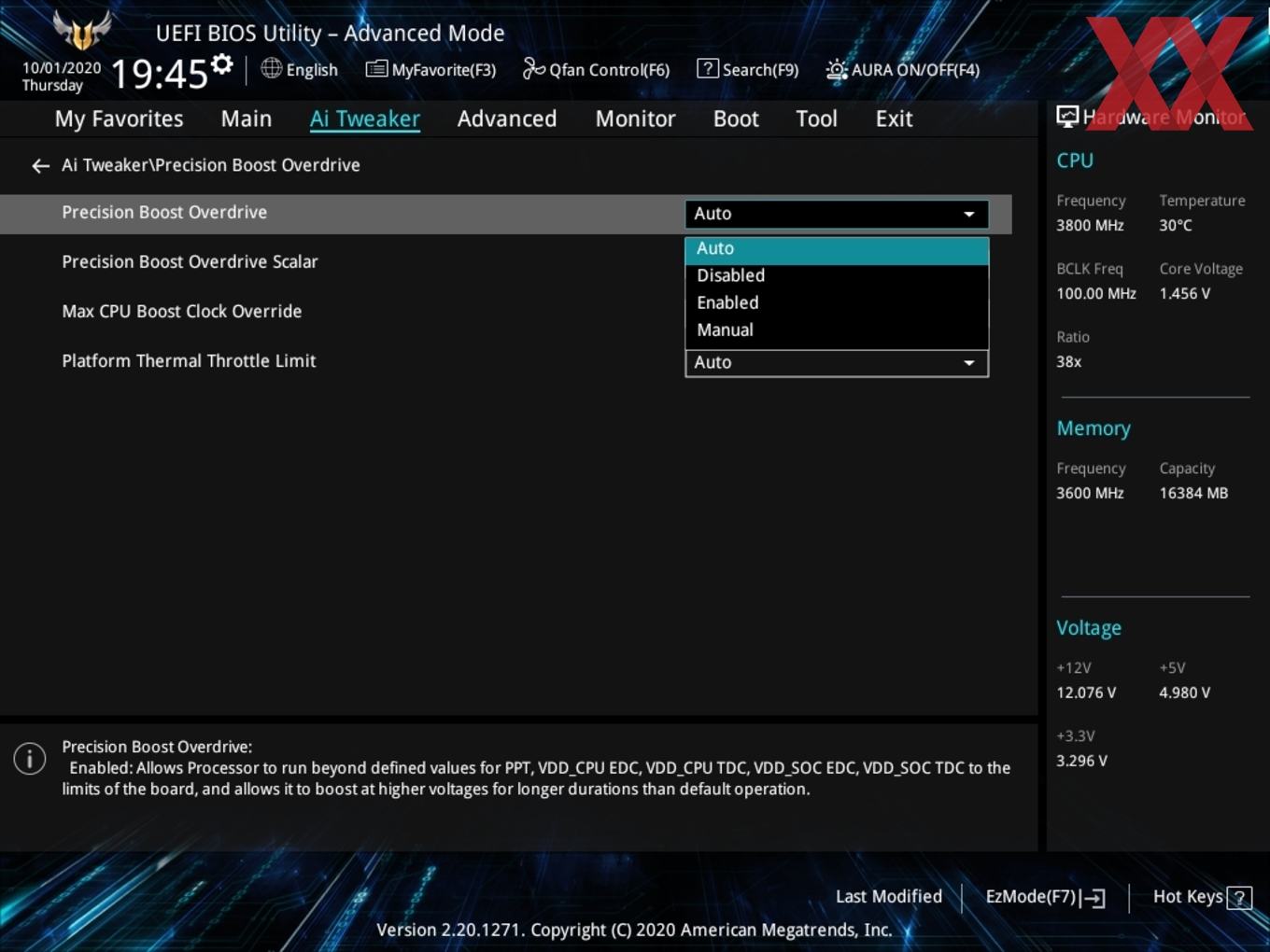Open the Tool tab
Image resolution: width=1270 pixels, height=952 pixels.
[x=816, y=119]
